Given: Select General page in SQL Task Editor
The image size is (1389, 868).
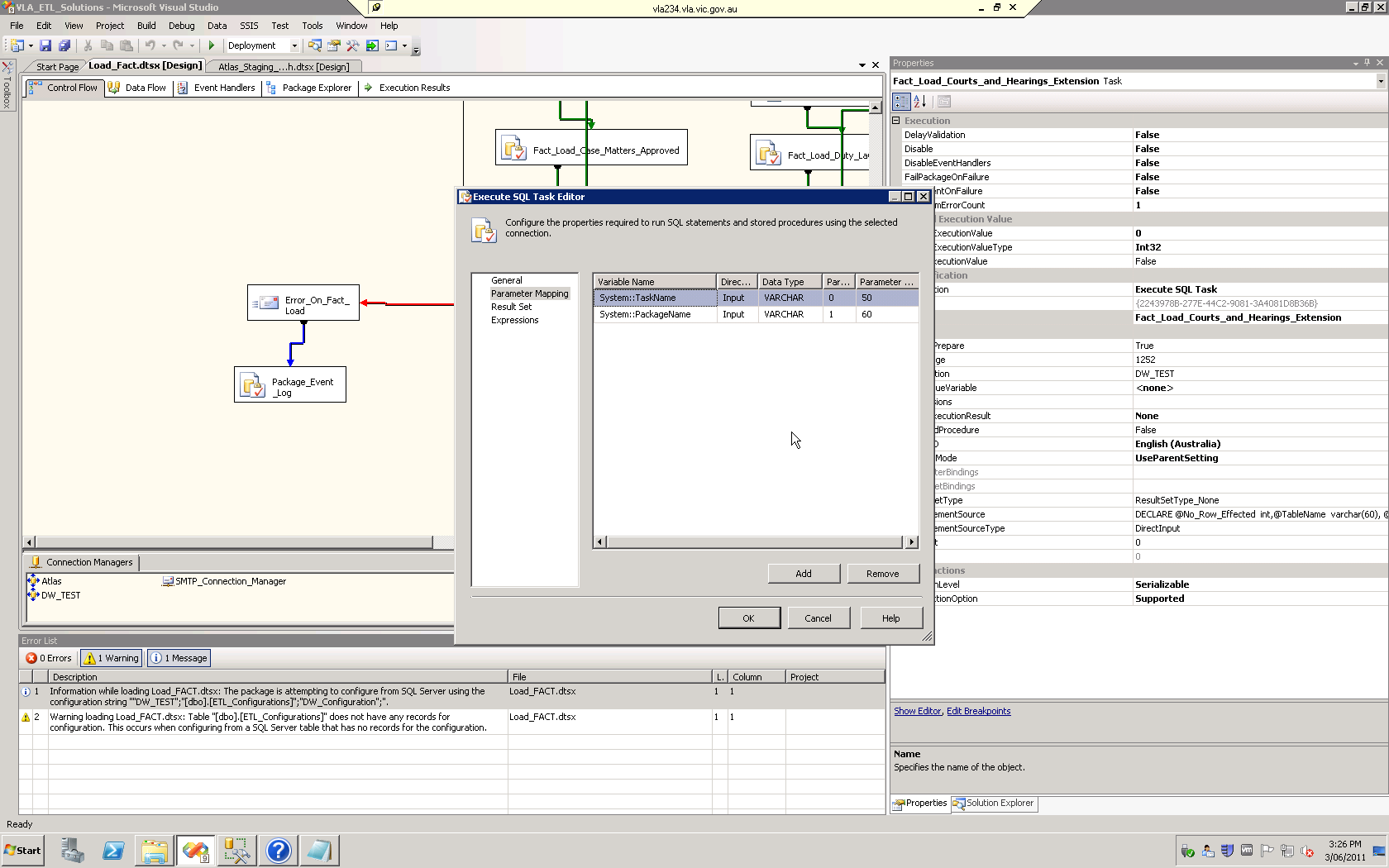Looking at the screenshot, I should tap(507, 280).
